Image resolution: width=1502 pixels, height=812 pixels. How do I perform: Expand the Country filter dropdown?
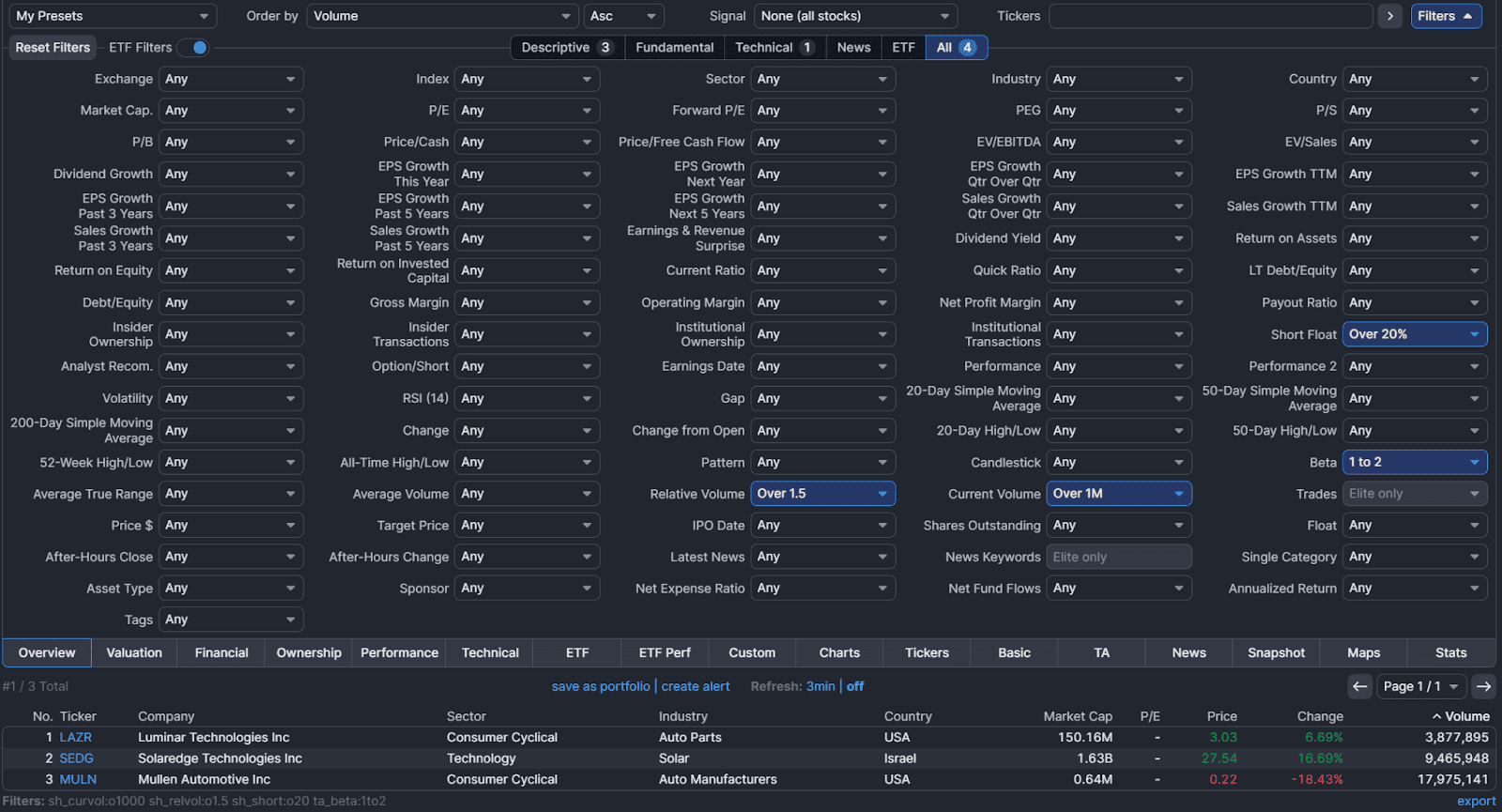point(1415,79)
